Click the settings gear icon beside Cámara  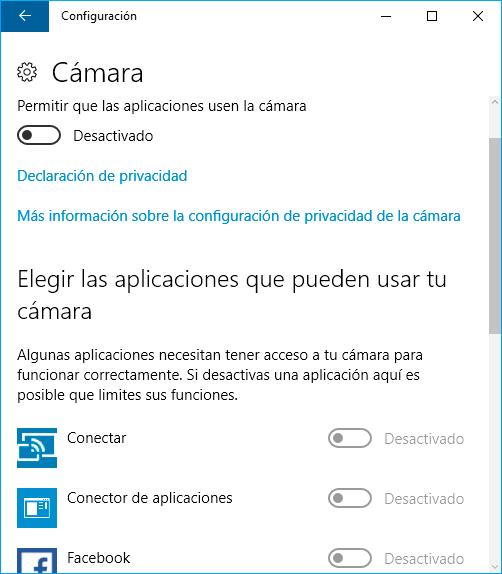tap(27, 72)
